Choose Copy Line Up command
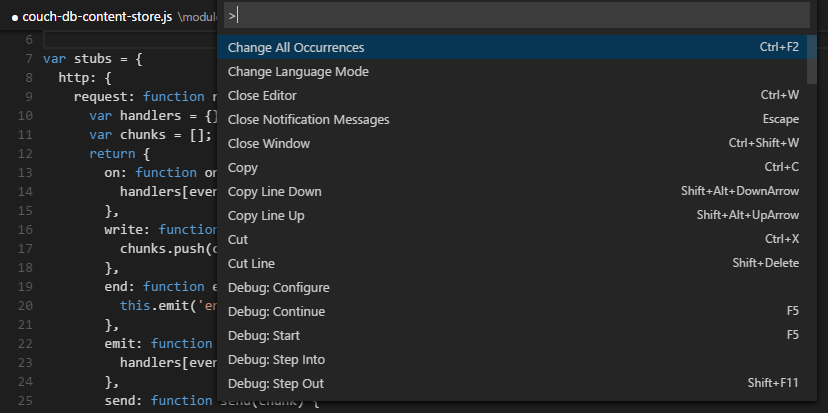Screen dimensions: 828x413 266,216
